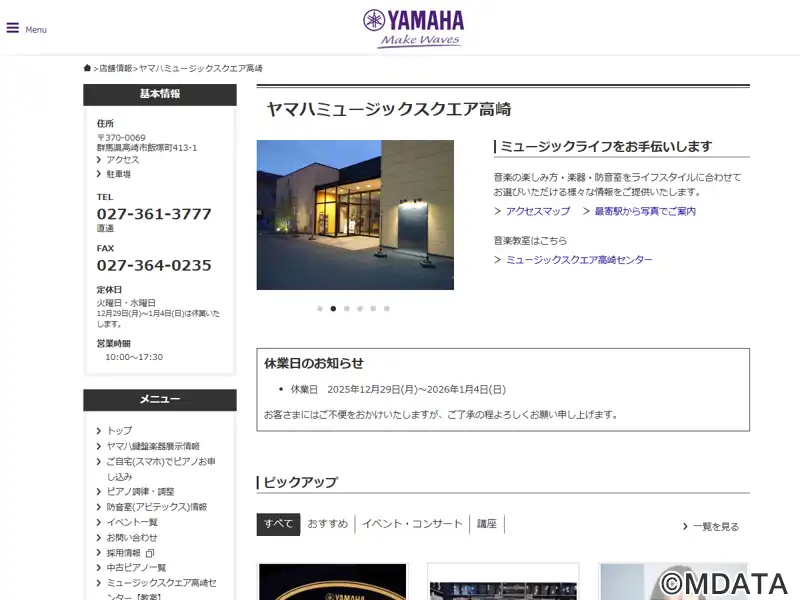Click address 群馬県高崎市飯塚町413-1
This screenshot has width=800, height=600.
[147, 148]
